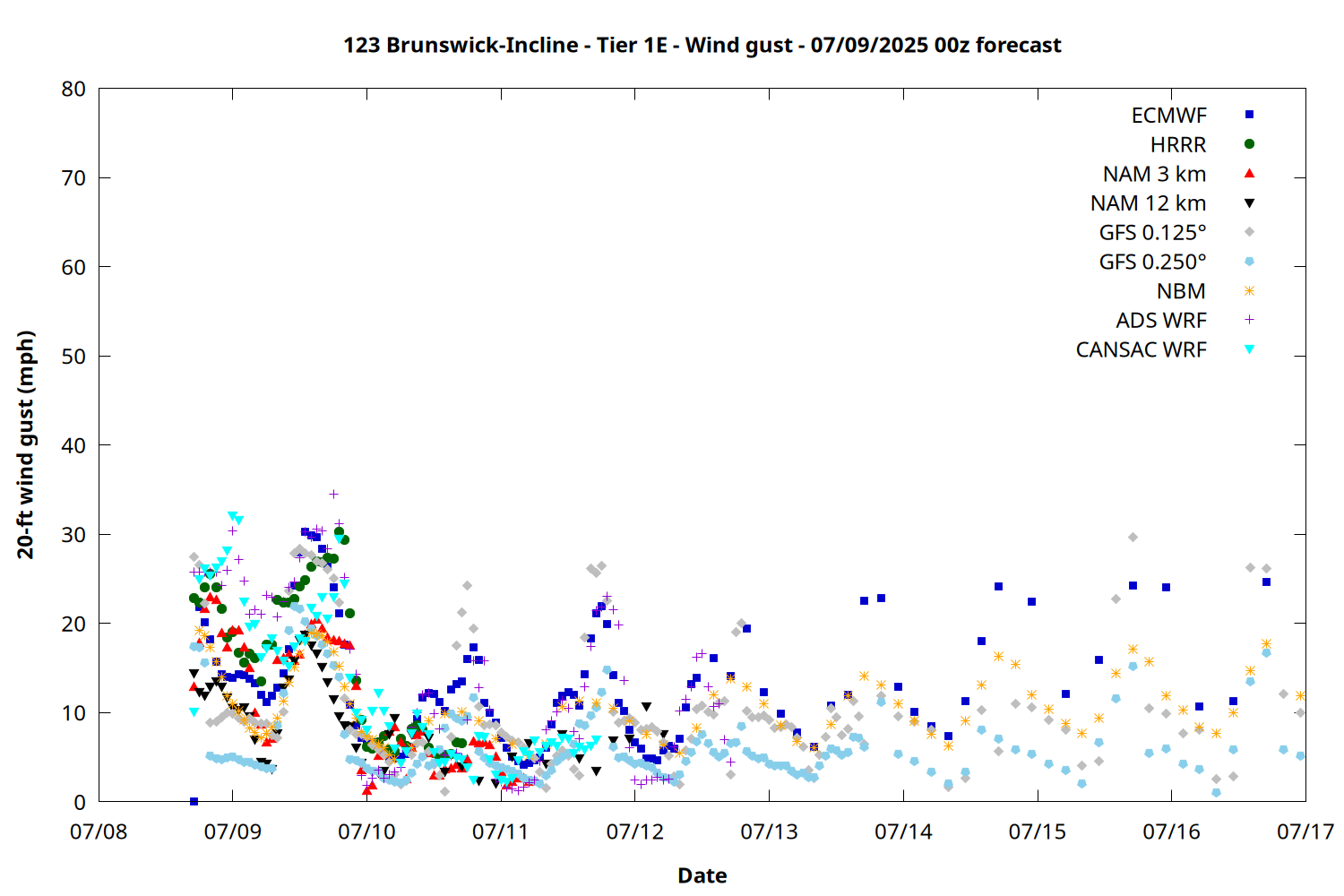Click the GFS 0.250° legend label
The width and height of the screenshot is (1344, 896).
1152,263
